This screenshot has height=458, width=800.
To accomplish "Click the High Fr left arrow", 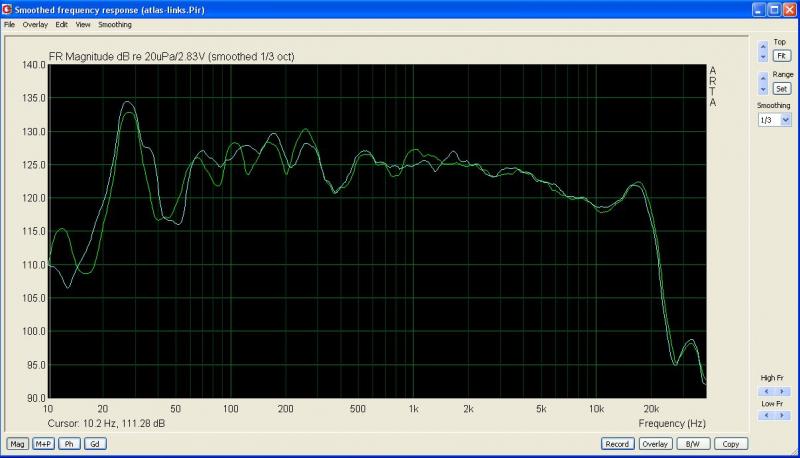I will click(766, 391).
